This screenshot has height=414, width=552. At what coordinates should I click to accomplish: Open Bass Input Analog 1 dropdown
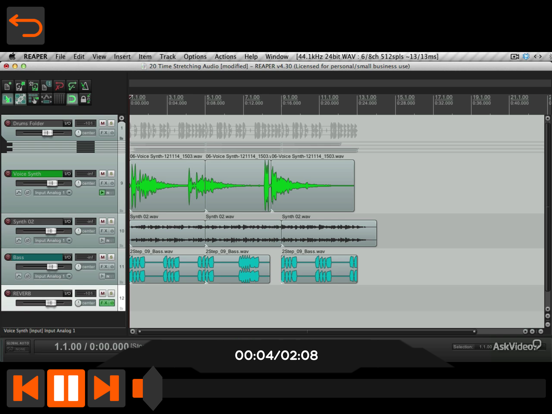tap(52, 276)
